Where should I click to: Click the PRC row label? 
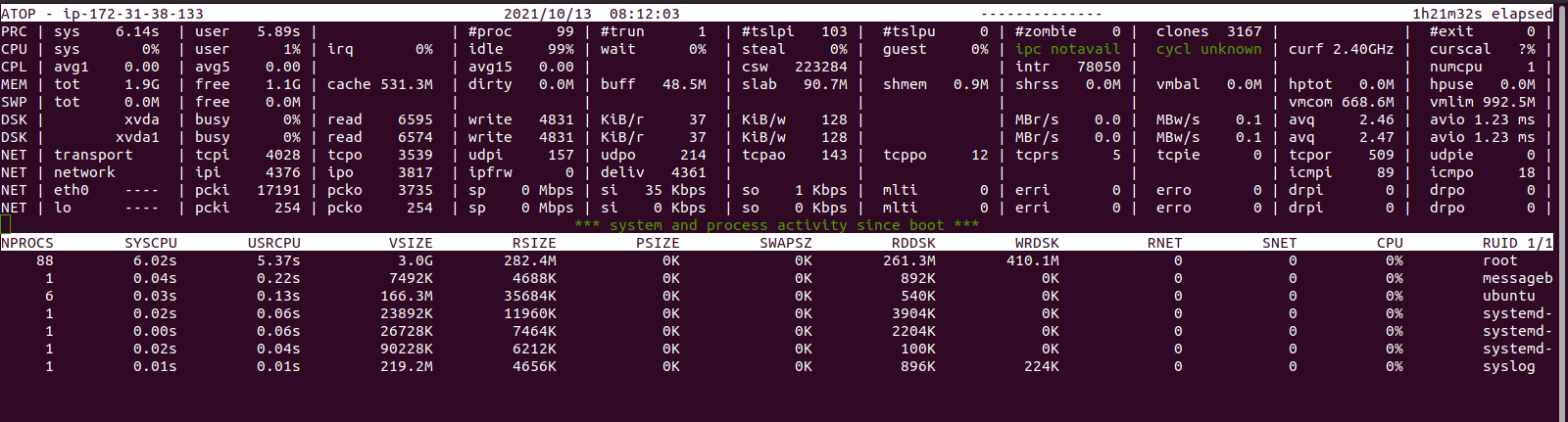15,31
